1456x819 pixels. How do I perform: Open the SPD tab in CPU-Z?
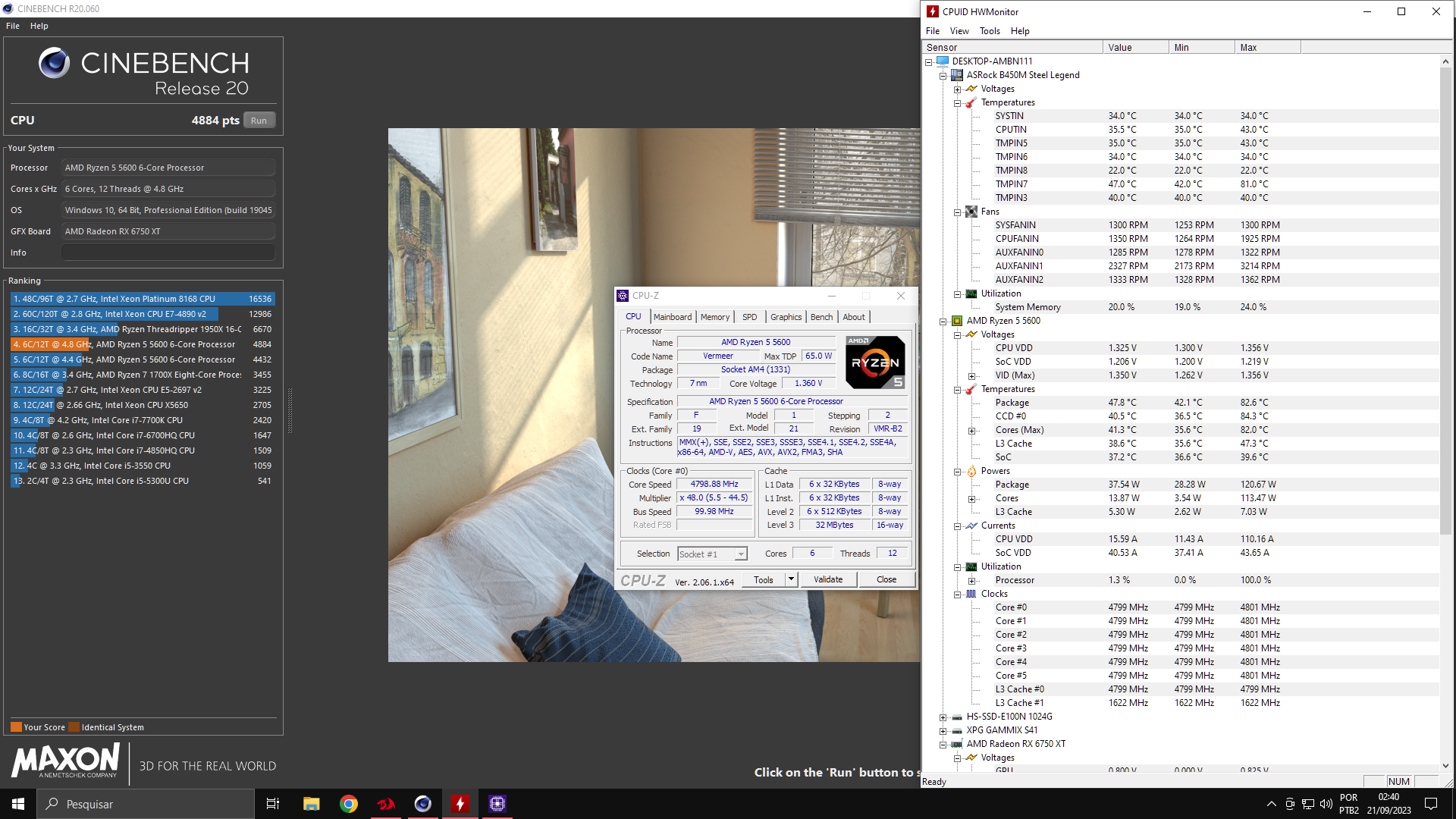click(x=750, y=317)
